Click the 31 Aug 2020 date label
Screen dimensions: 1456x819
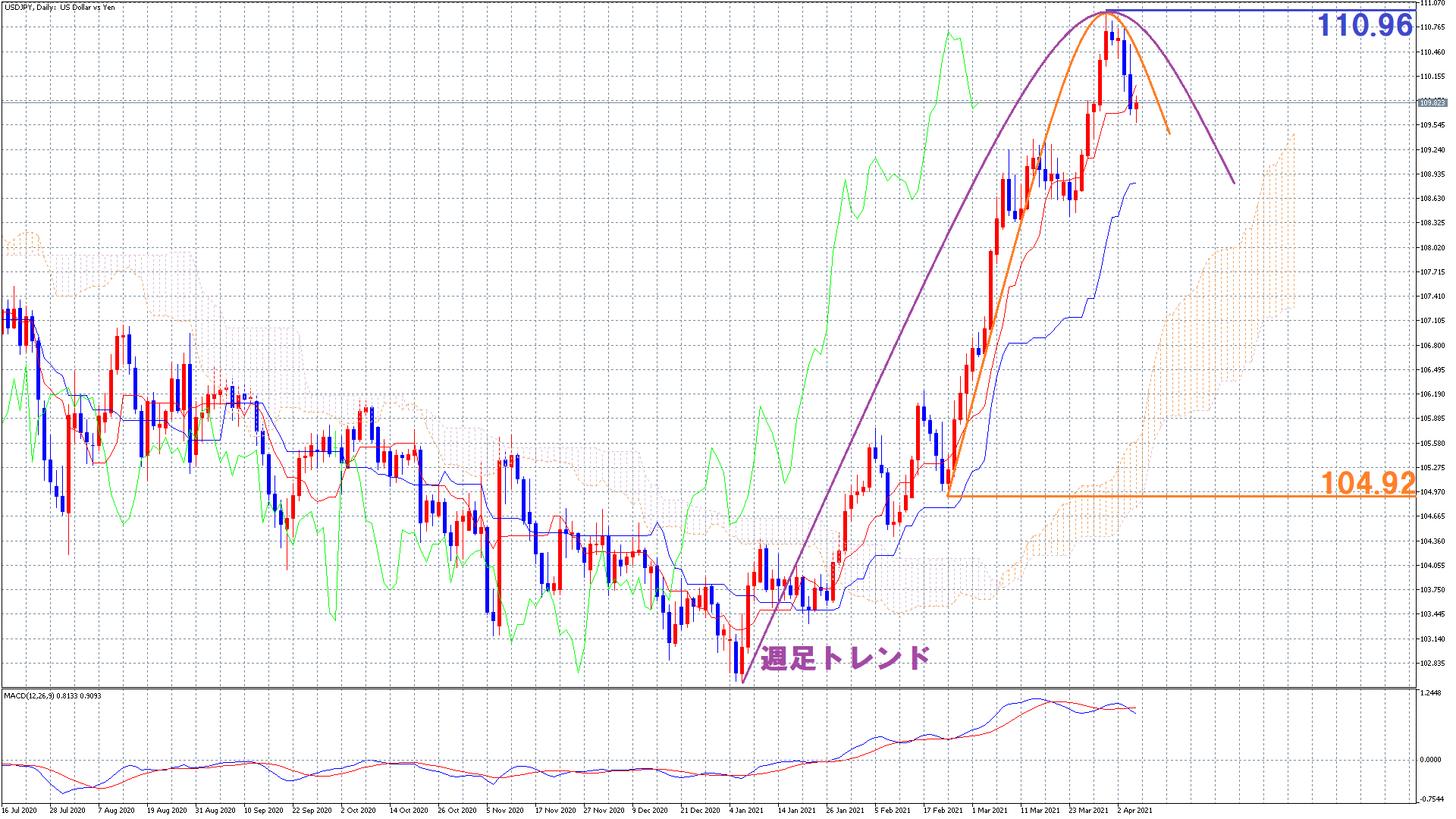(x=215, y=810)
